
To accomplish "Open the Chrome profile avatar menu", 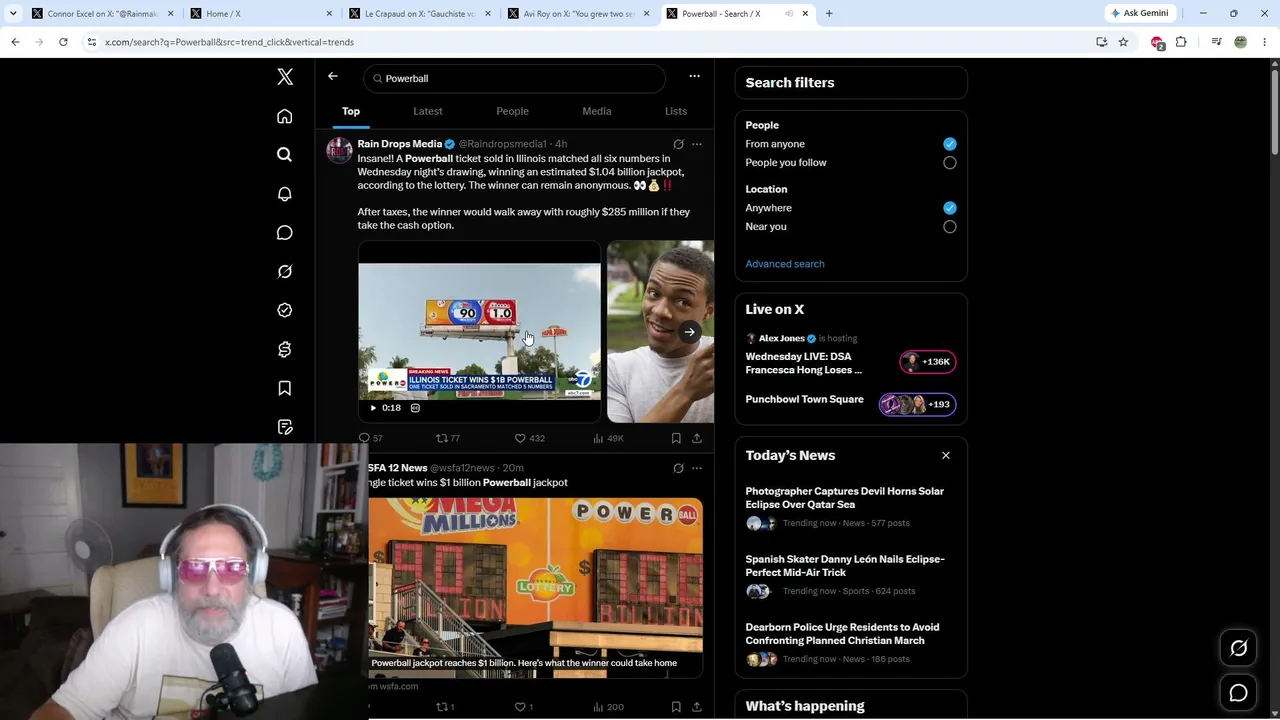I will [1241, 42].
